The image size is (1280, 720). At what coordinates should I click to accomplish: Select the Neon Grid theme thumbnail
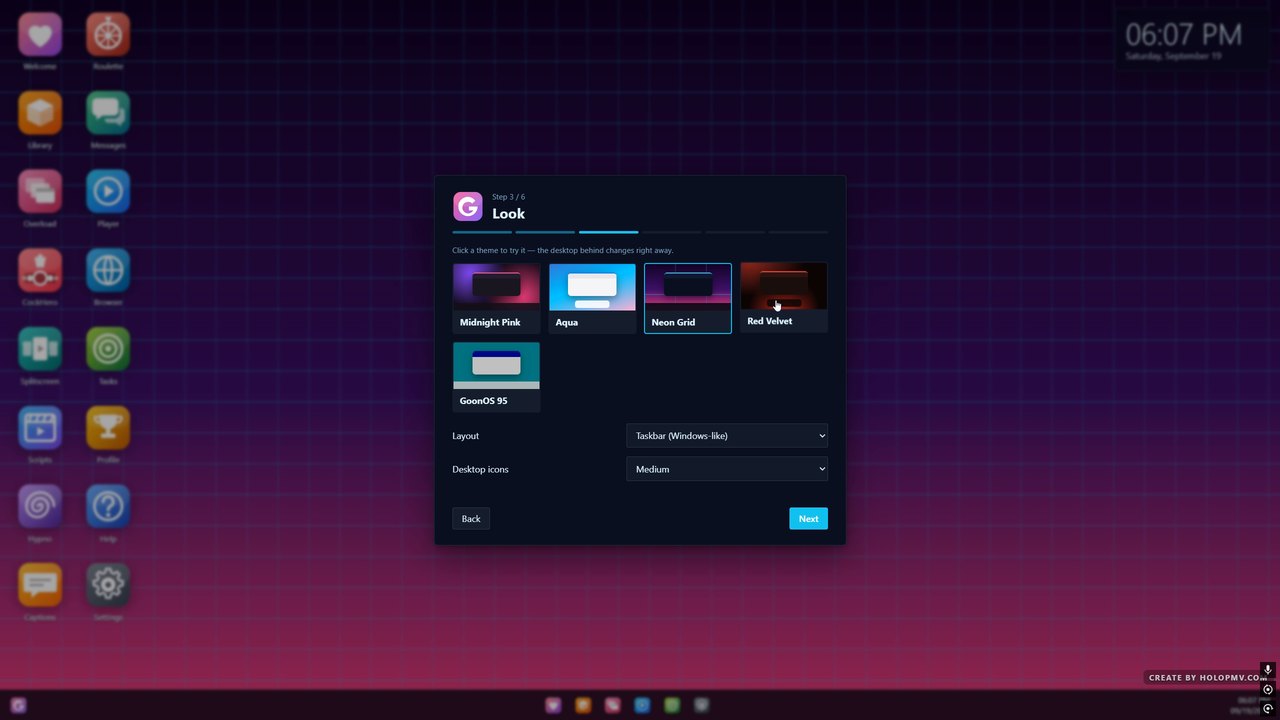tap(688, 298)
